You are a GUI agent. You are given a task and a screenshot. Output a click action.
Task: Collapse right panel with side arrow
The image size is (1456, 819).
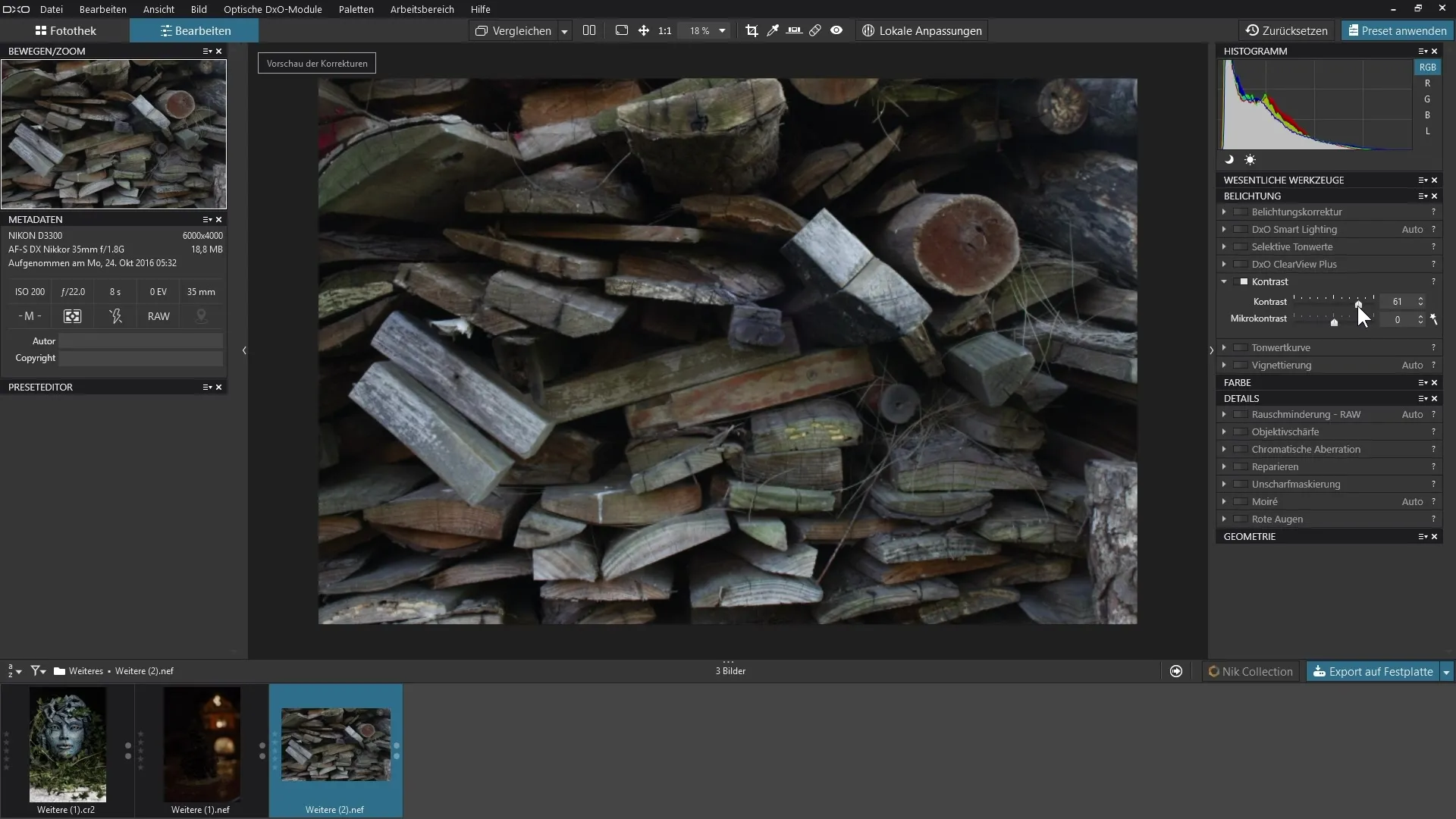click(x=1211, y=350)
